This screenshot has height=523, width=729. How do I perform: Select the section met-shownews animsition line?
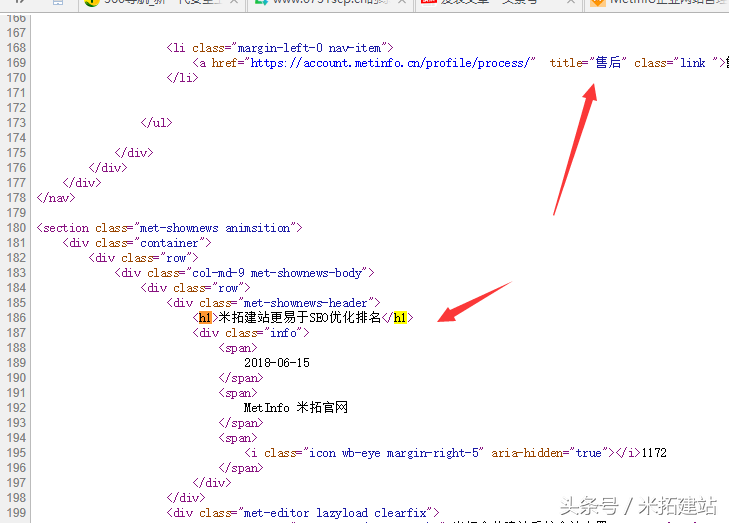170,228
